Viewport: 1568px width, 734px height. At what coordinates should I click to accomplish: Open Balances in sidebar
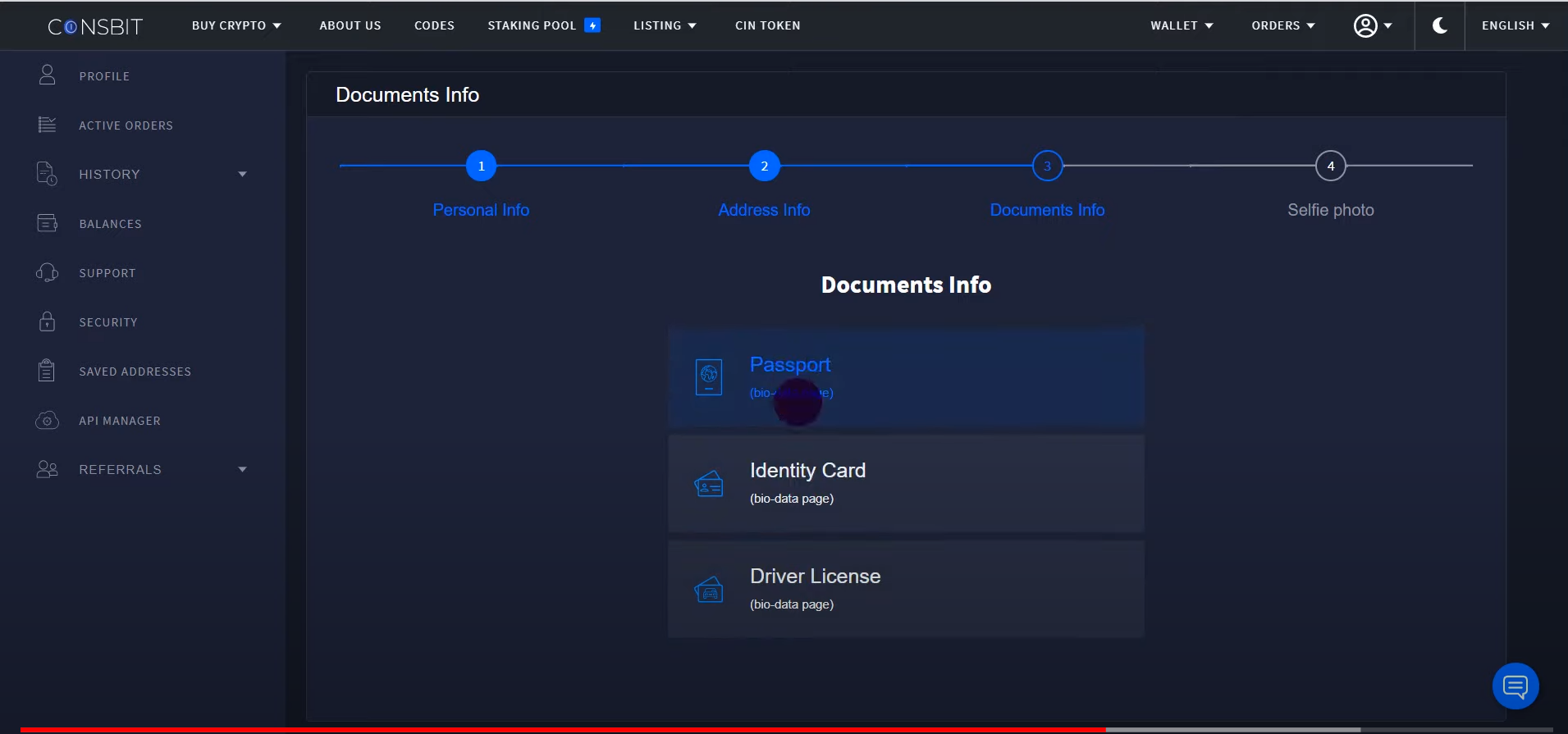pos(110,224)
